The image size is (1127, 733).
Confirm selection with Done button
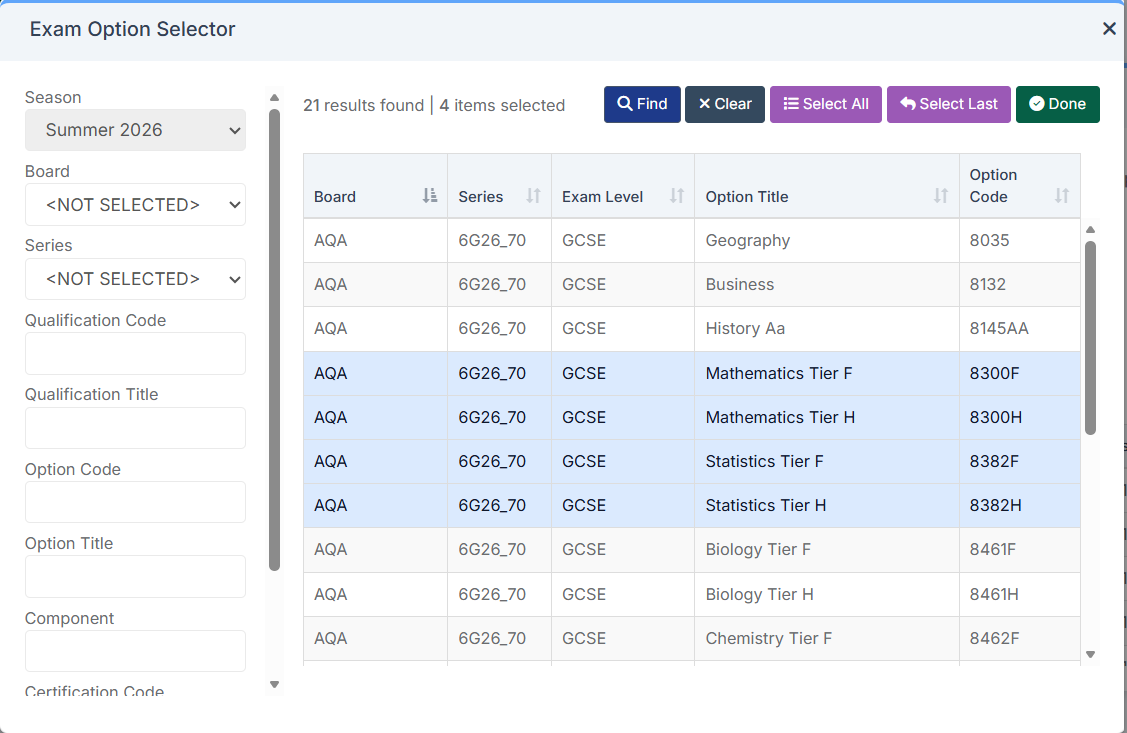point(1057,104)
